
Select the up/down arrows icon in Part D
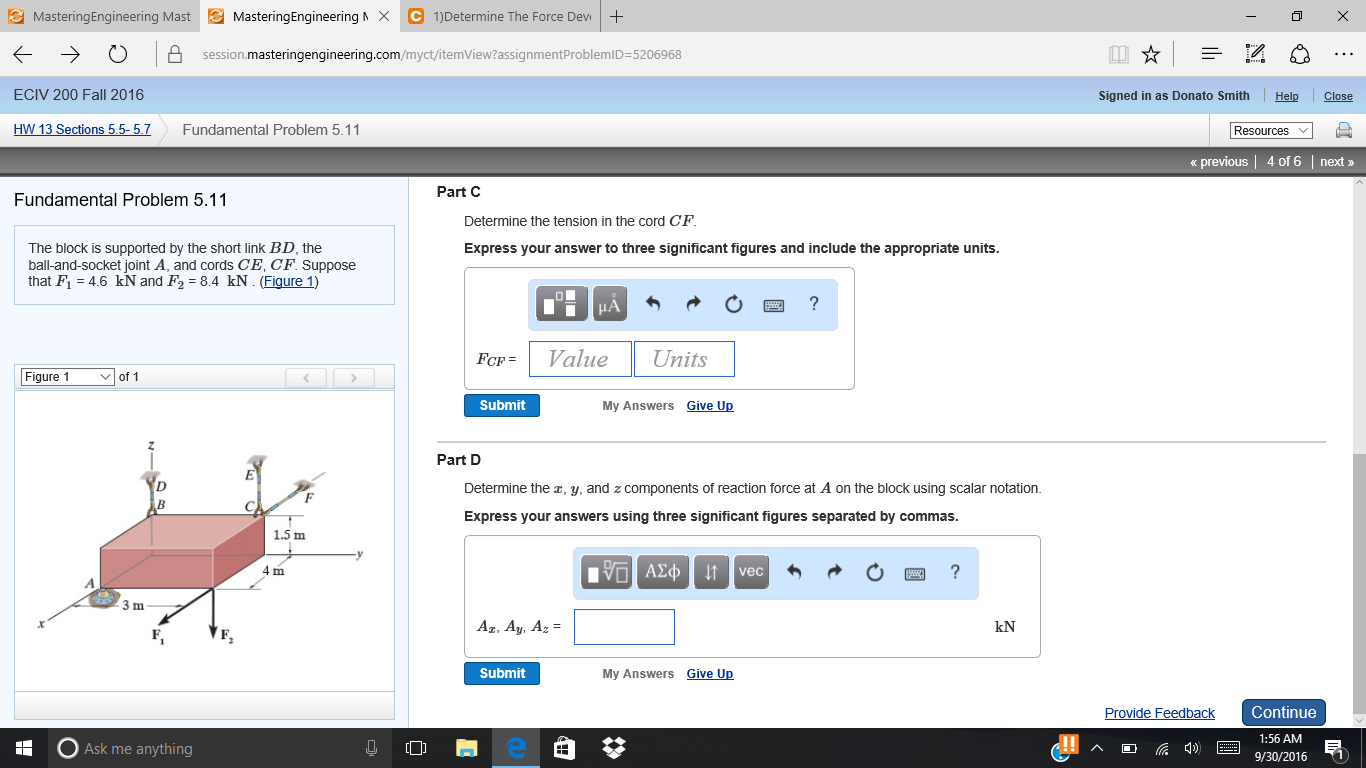point(711,572)
